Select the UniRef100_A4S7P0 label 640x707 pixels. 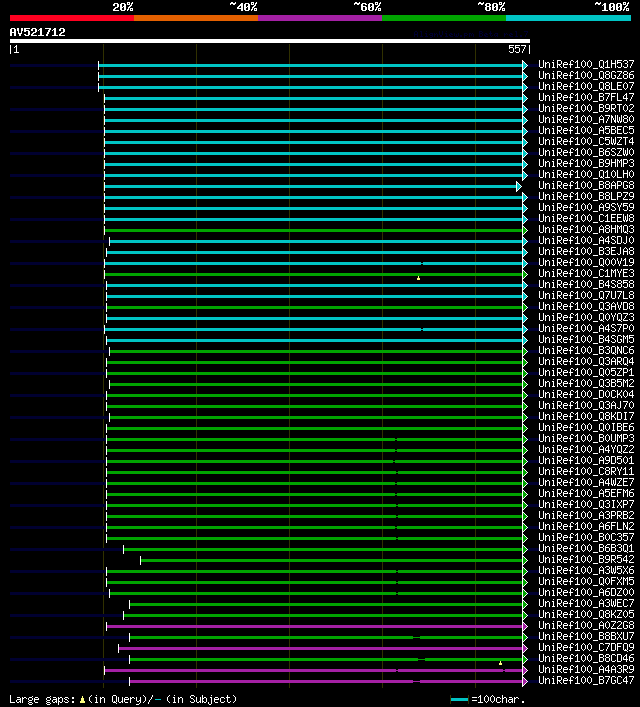tap(586, 329)
